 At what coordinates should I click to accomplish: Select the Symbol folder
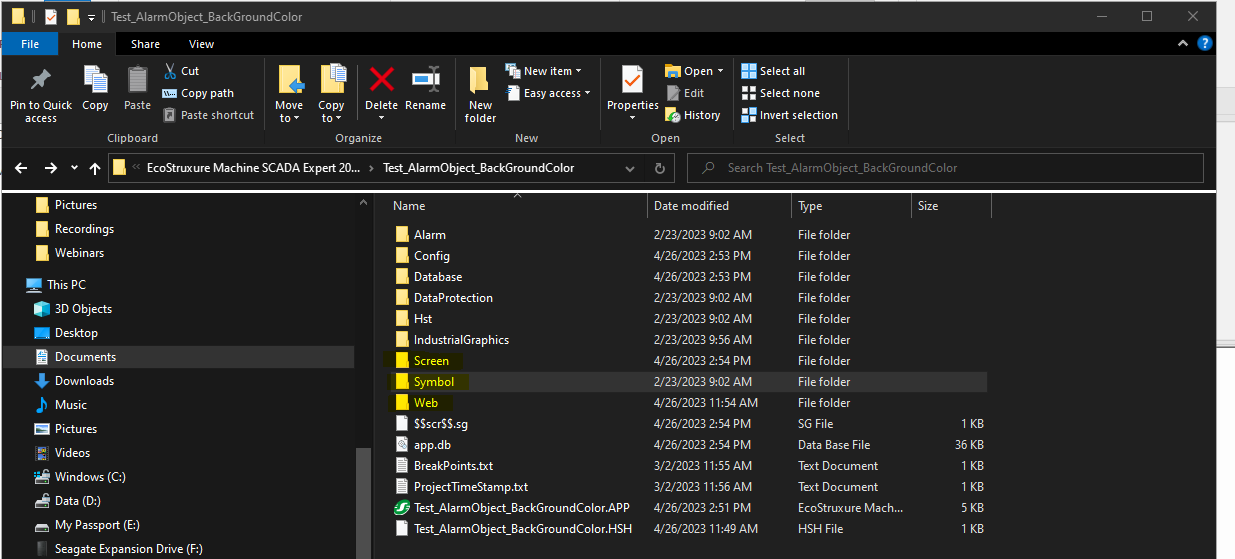point(434,382)
